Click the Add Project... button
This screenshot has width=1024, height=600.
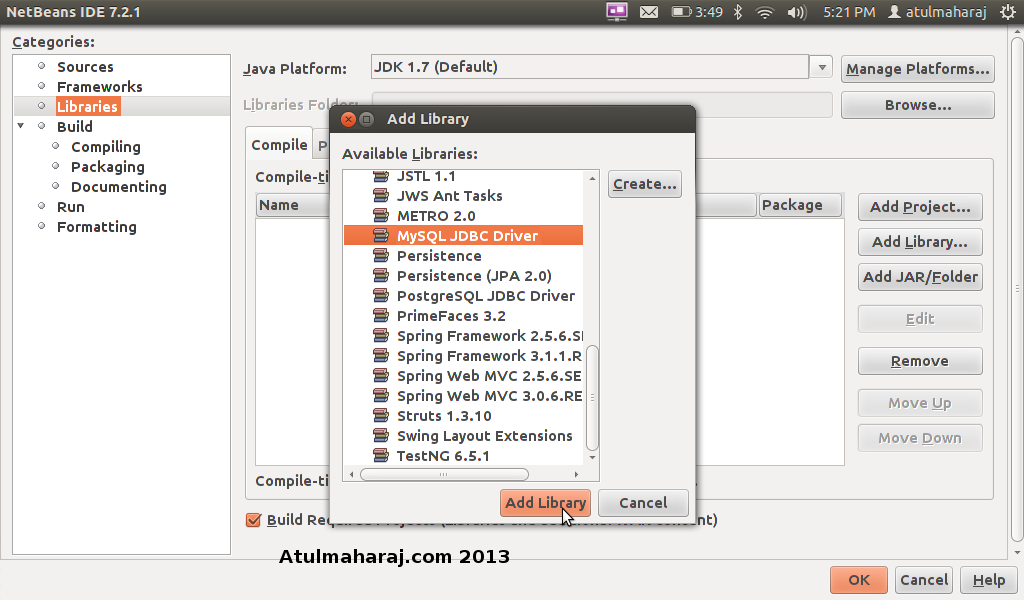pos(920,207)
